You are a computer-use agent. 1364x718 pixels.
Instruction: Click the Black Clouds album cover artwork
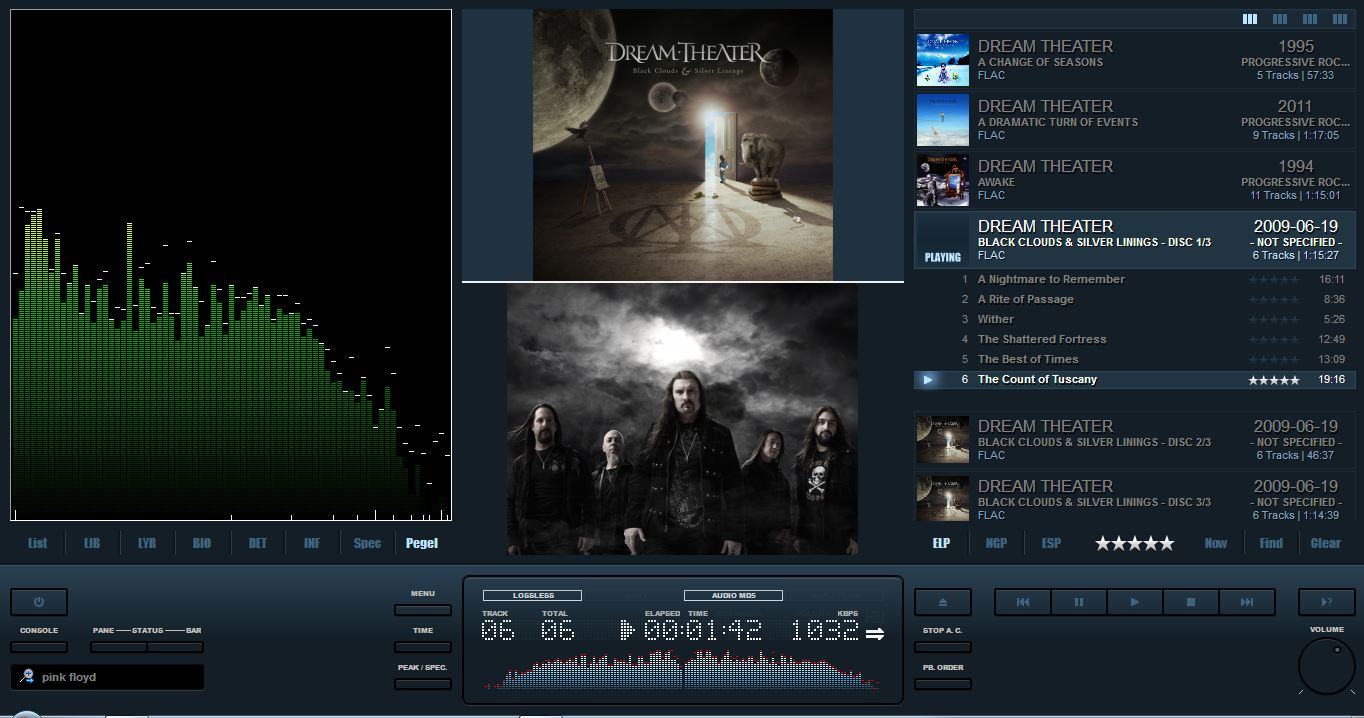(x=683, y=145)
